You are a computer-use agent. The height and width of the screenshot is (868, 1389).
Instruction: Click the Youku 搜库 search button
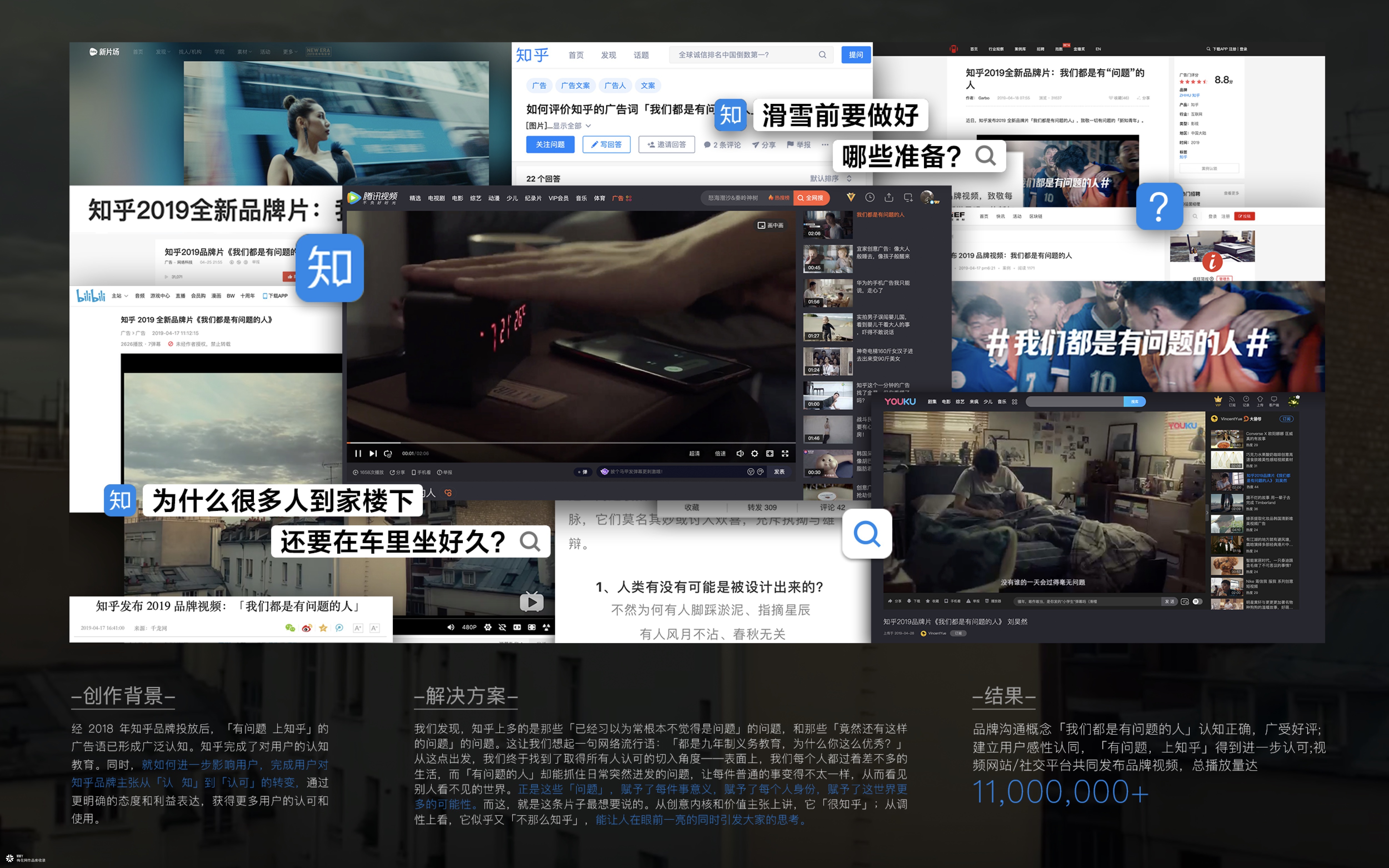(1134, 402)
